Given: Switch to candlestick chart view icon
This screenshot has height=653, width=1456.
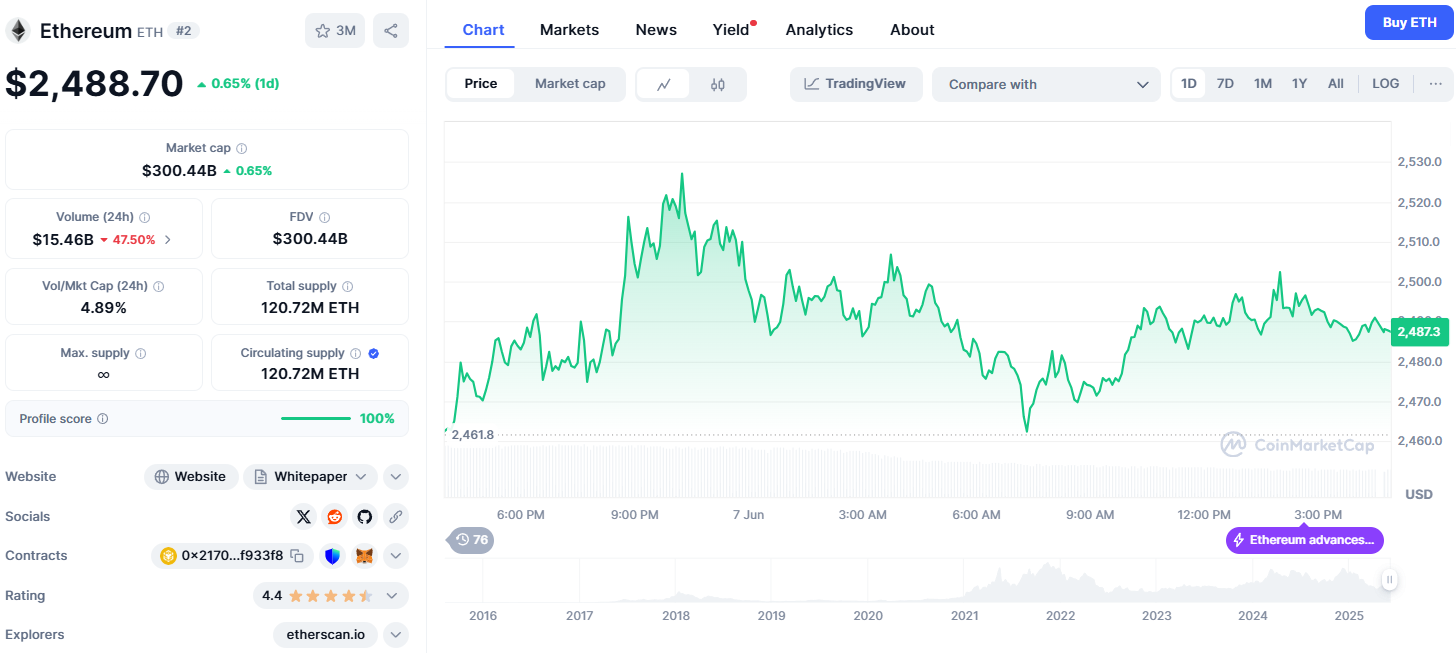Looking at the screenshot, I should pyautogui.click(x=717, y=84).
